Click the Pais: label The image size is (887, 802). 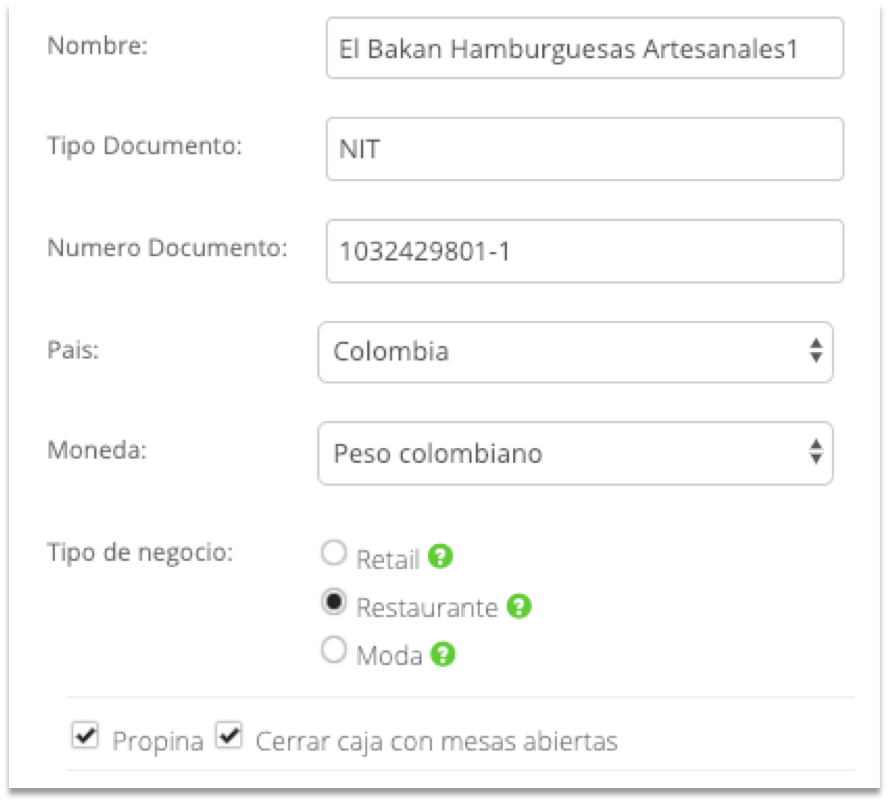point(73,350)
